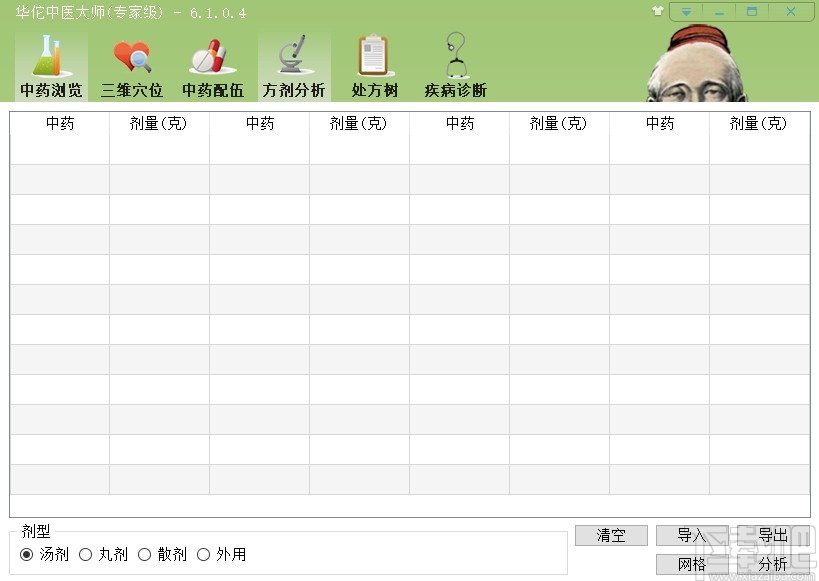This screenshot has width=819, height=581.
Task: Open the 三维穴位 acupoint viewer
Action: [x=132, y=66]
